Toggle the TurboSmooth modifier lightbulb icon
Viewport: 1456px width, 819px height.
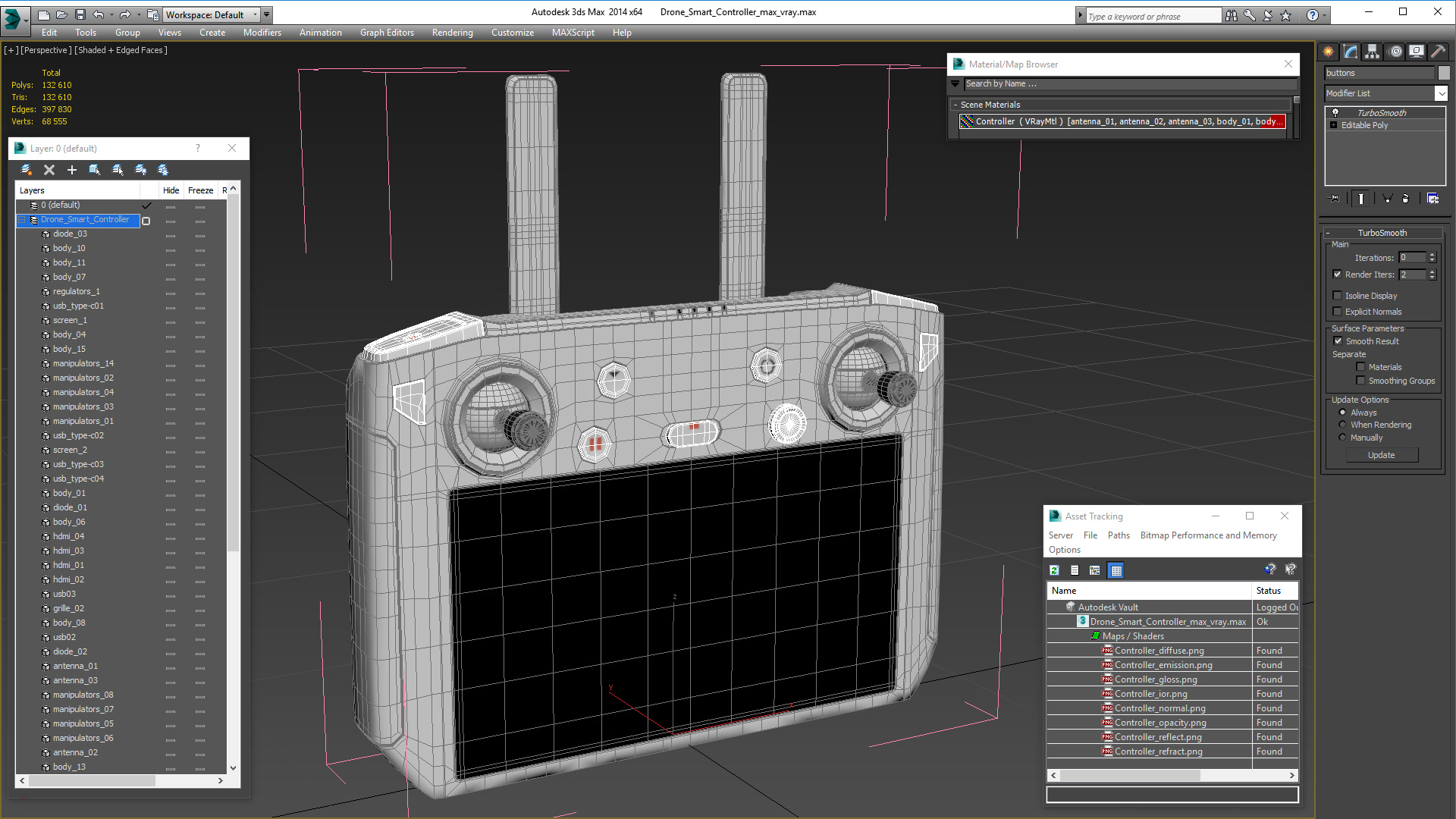[1335, 112]
